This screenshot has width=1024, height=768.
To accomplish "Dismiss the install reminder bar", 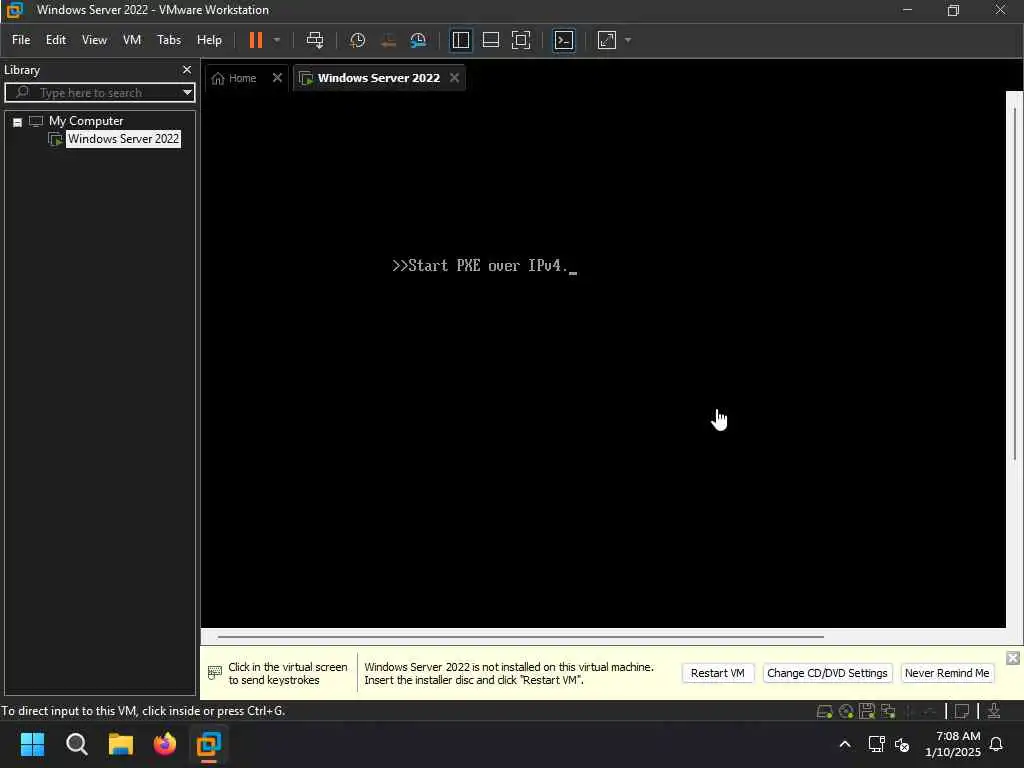I will [x=1013, y=658].
